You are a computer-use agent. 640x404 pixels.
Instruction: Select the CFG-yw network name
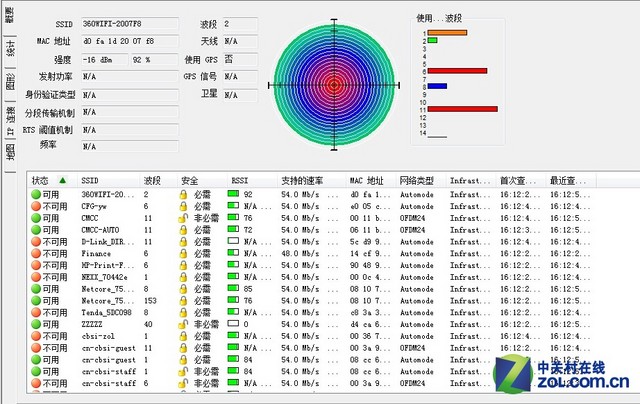93,206
